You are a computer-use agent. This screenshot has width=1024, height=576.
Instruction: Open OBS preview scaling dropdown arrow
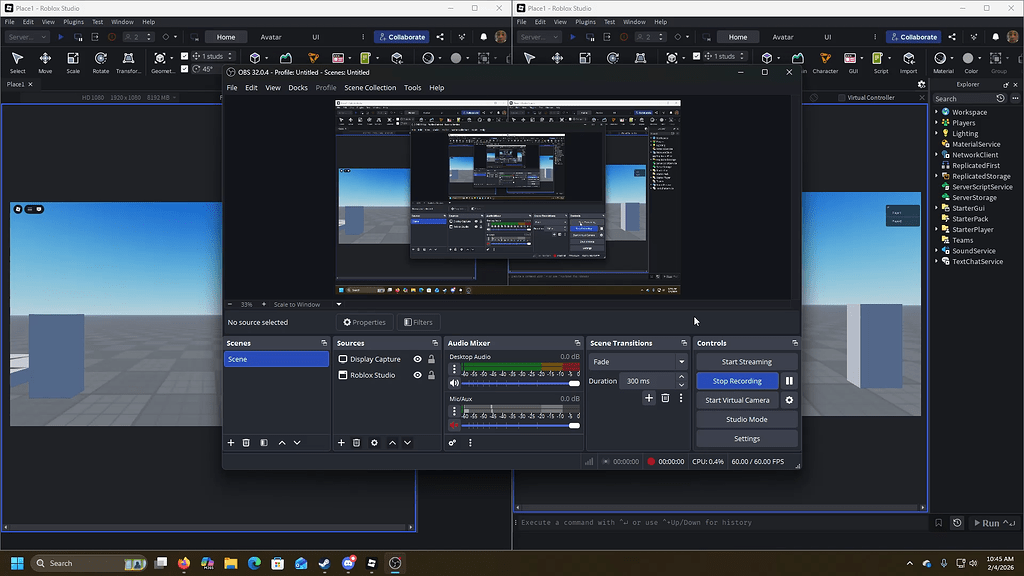pos(339,304)
